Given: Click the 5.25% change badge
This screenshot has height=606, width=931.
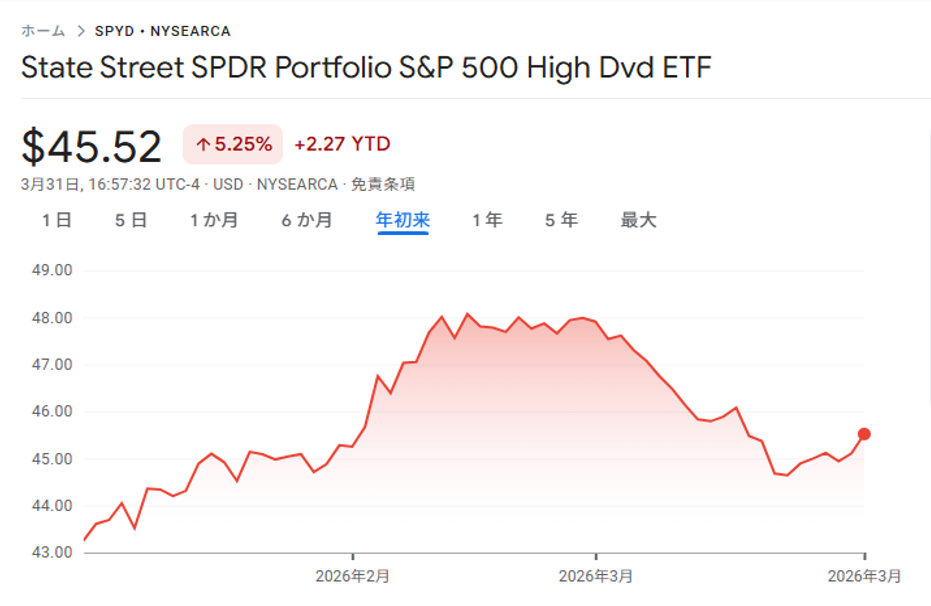Looking at the screenshot, I should point(233,145).
